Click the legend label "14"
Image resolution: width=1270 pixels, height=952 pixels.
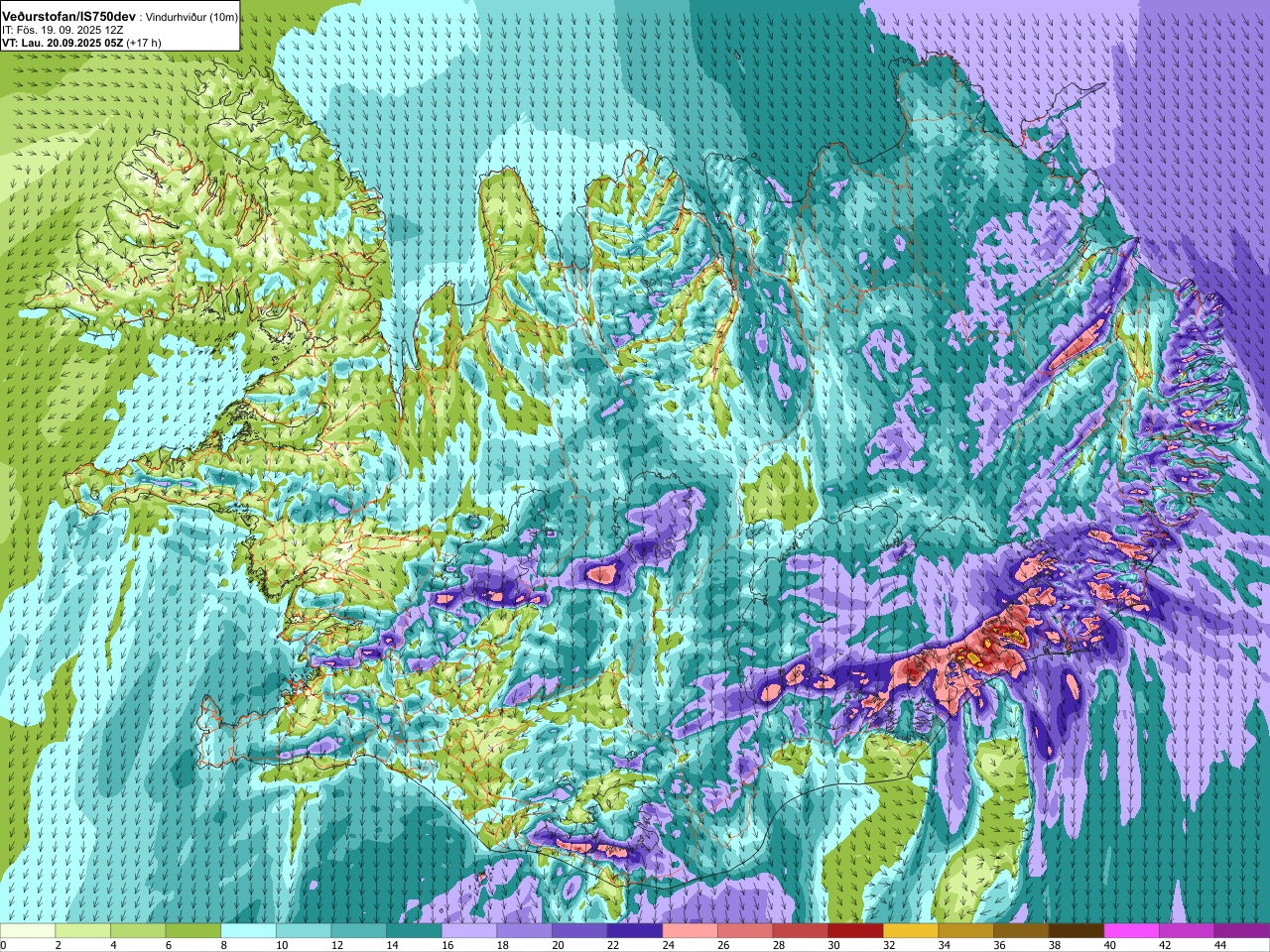pos(392,946)
